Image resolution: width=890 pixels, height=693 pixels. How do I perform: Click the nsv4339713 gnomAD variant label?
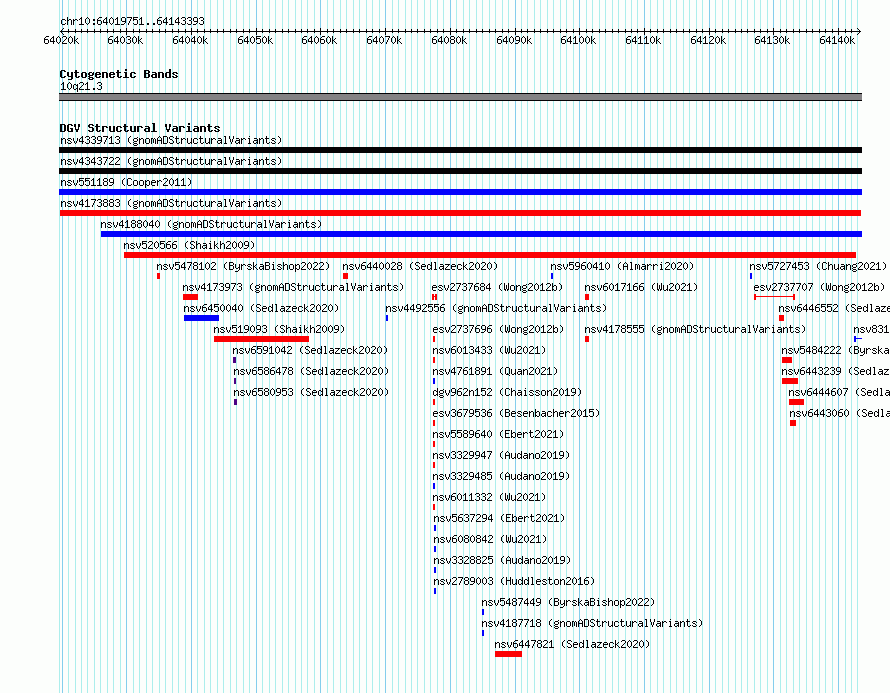[171, 140]
